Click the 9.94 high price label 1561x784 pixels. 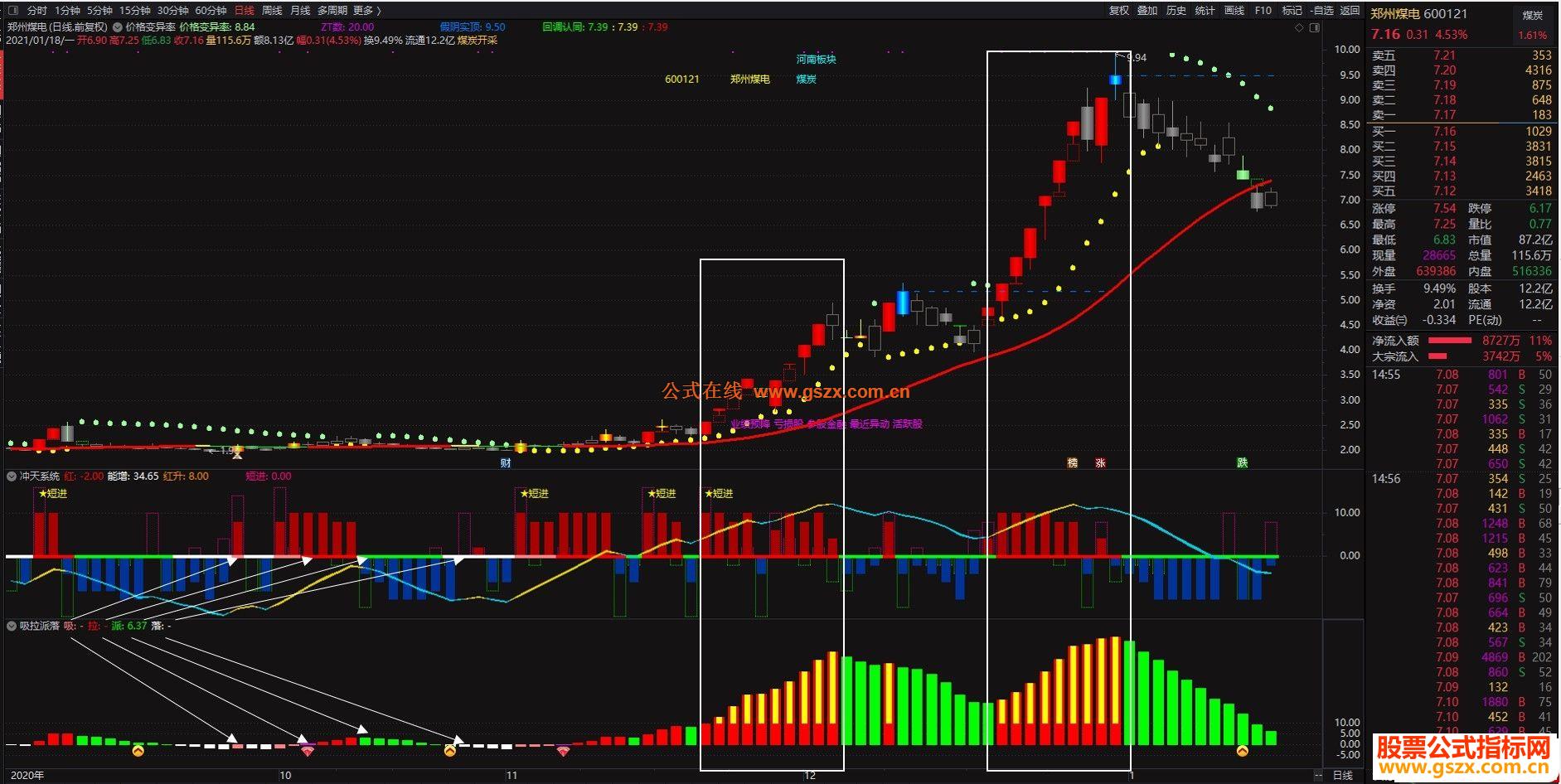pyautogui.click(x=1137, y=58)
